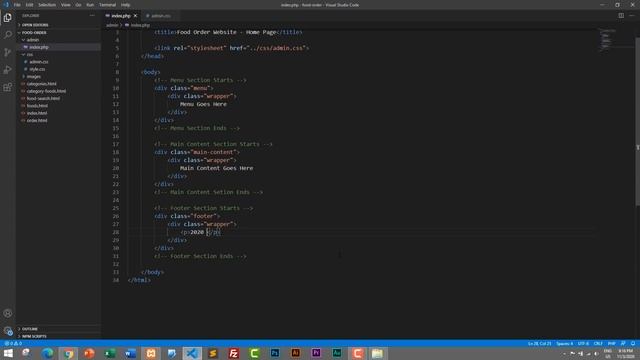Viewport: 640px width, 360px height.
Task: Open the Run and Debug view
Action: coord(7,70)
